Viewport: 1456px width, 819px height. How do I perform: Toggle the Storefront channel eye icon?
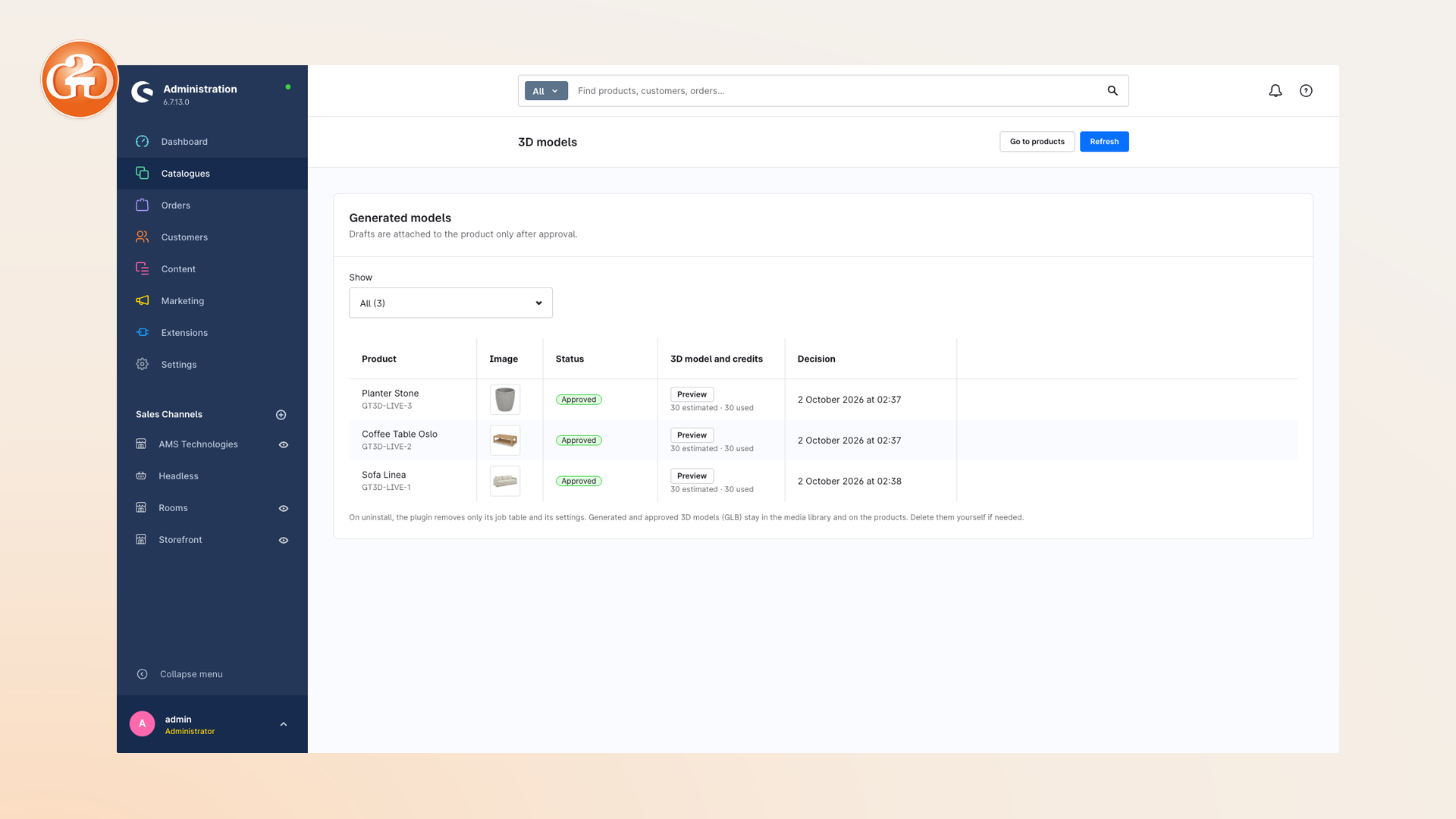click(284, 541)
